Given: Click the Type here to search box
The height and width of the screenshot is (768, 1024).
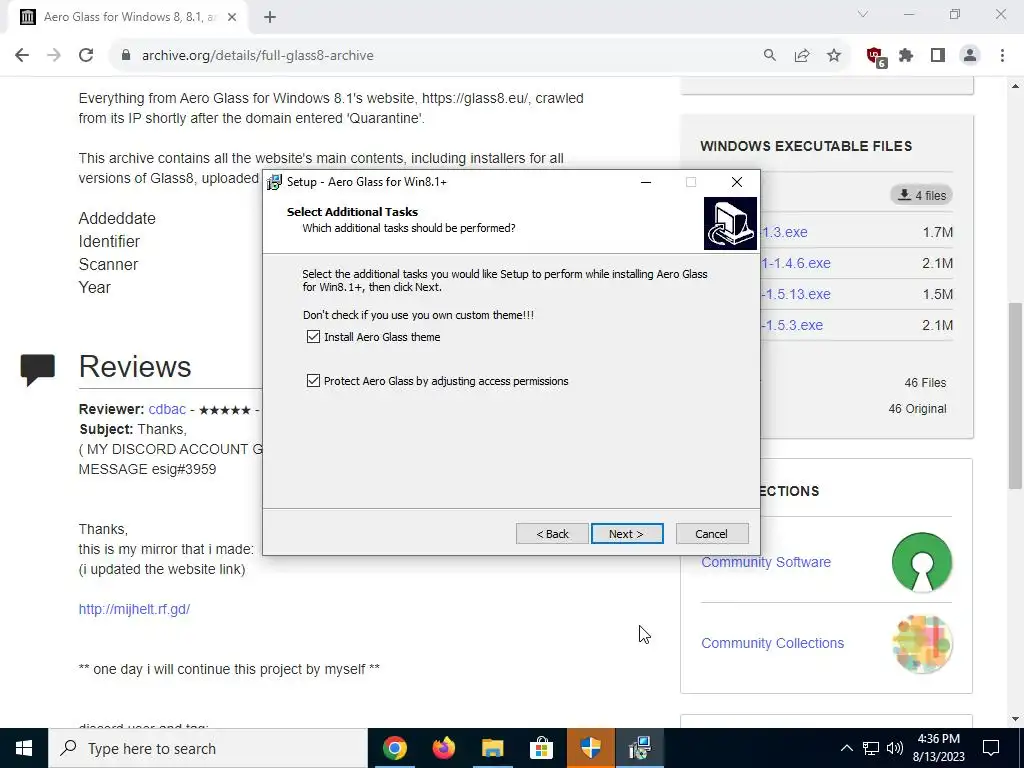Looking at the screenshot, I should click(208, 748).
